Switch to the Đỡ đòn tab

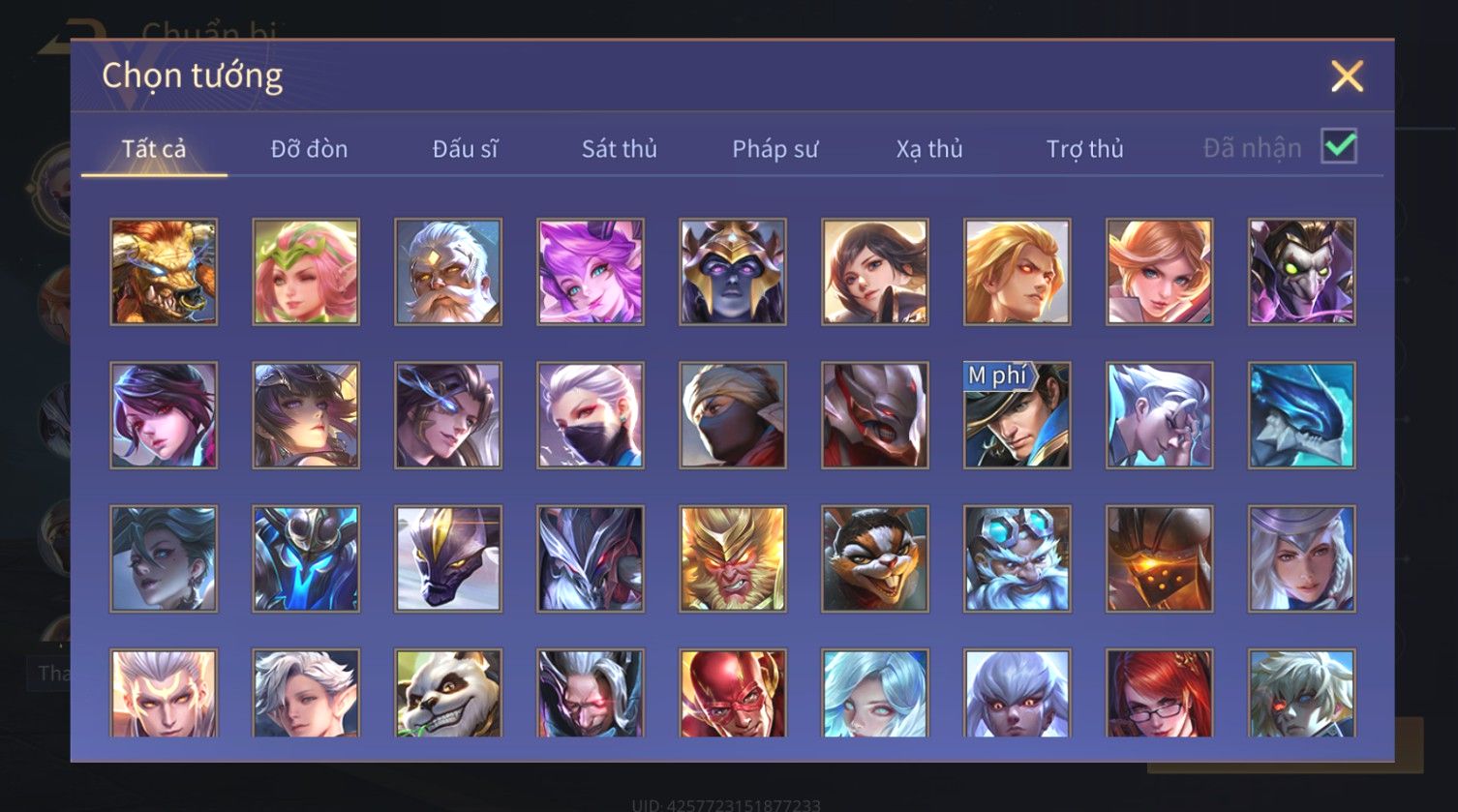[x=309, y=149]
